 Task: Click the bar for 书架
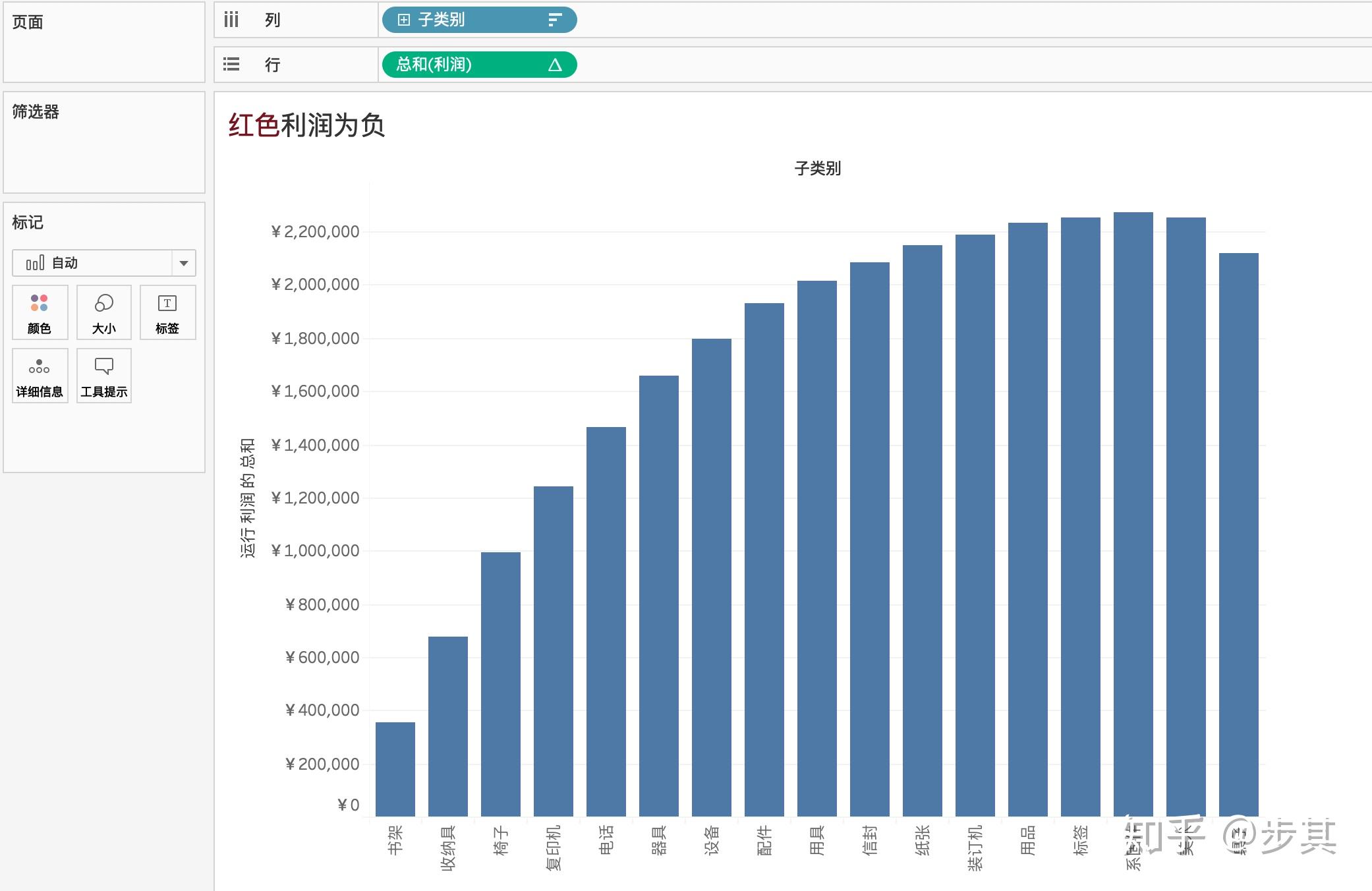coord(395,769)
